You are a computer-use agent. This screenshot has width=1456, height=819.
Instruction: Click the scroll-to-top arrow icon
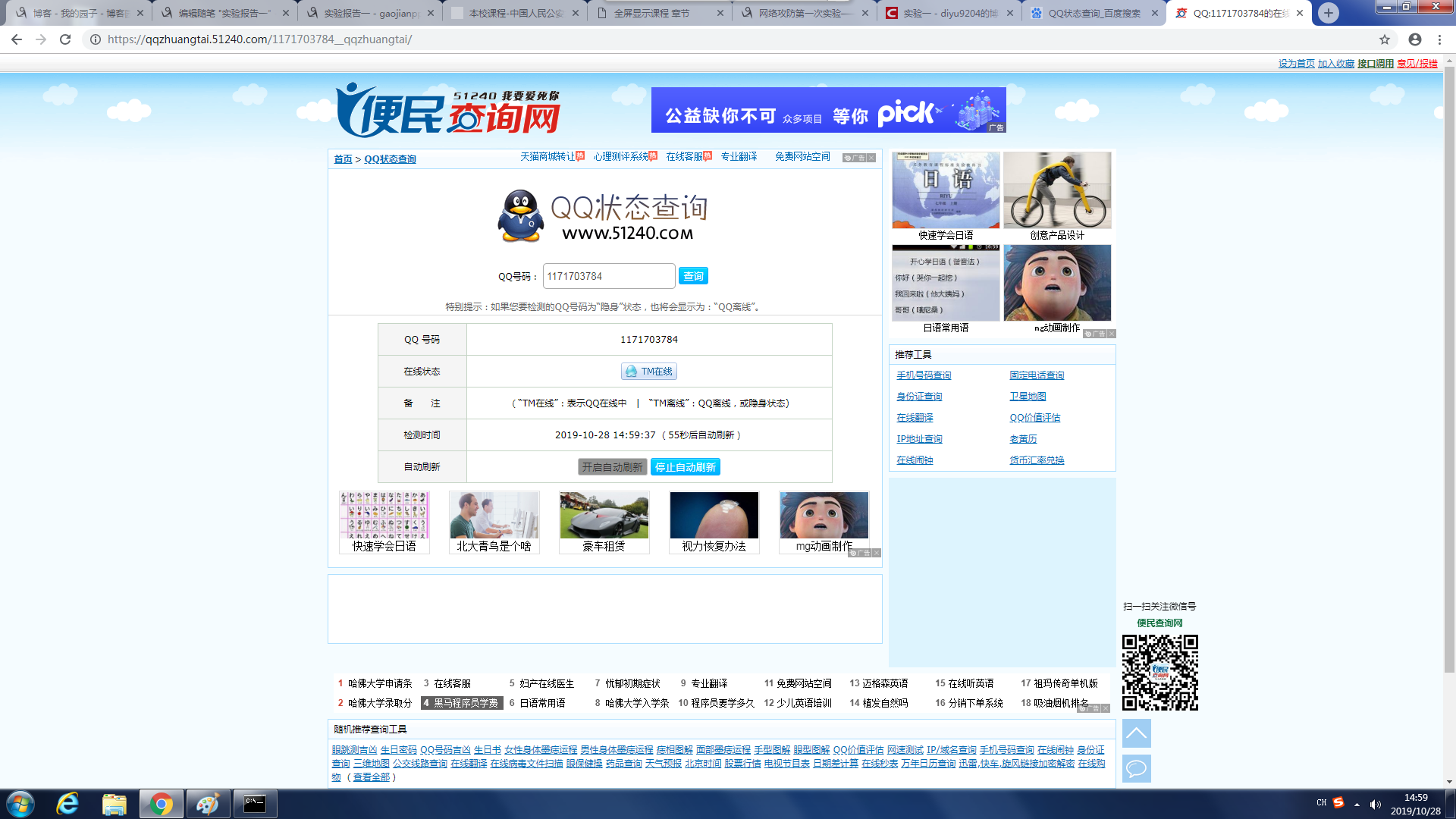coord(1136,733)
